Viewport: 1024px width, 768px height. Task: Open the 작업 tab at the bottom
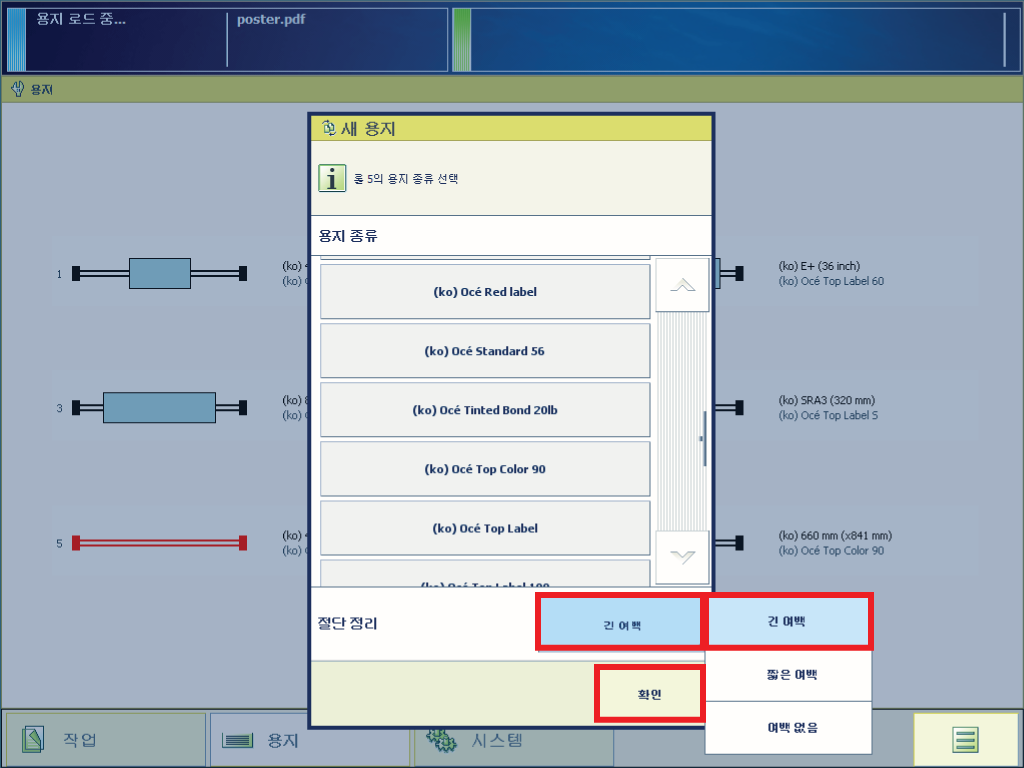[x=104, y=740]
